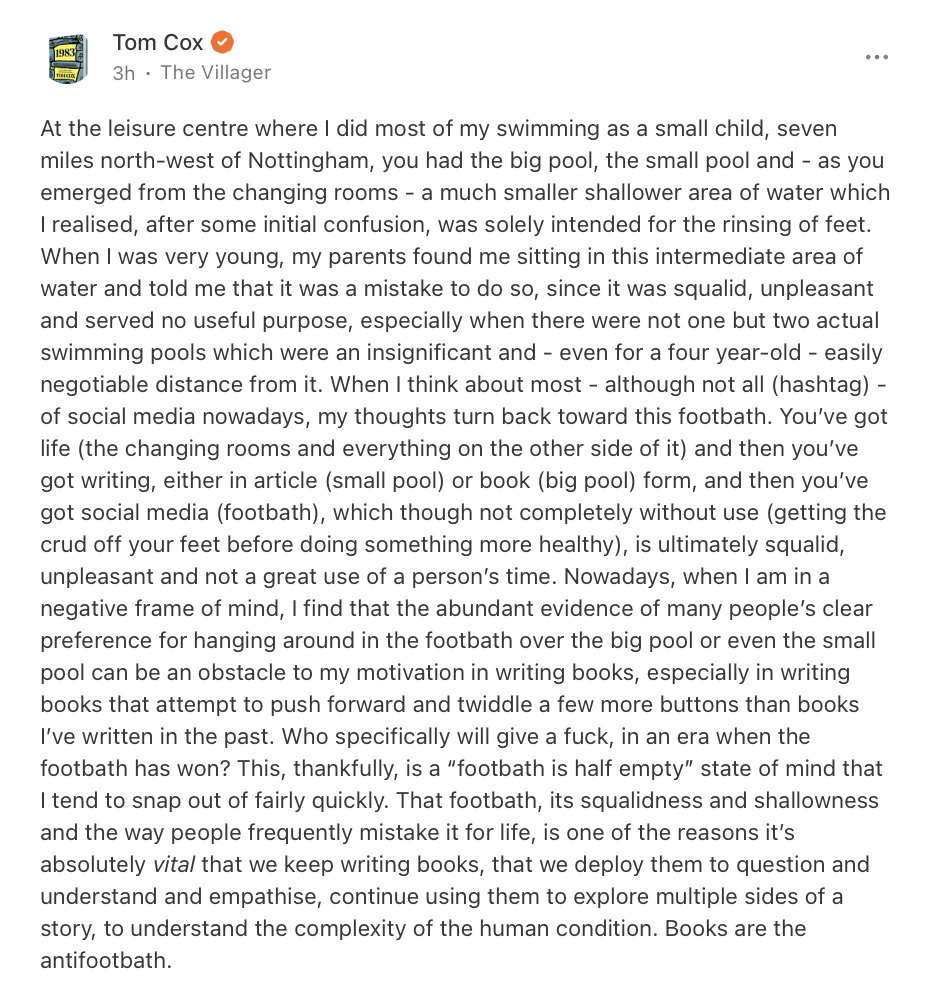This screenshot has height=988, width=926.
Task: Open the three-dot more options menu
Action: pyautogui.click(x=876, y=57)
